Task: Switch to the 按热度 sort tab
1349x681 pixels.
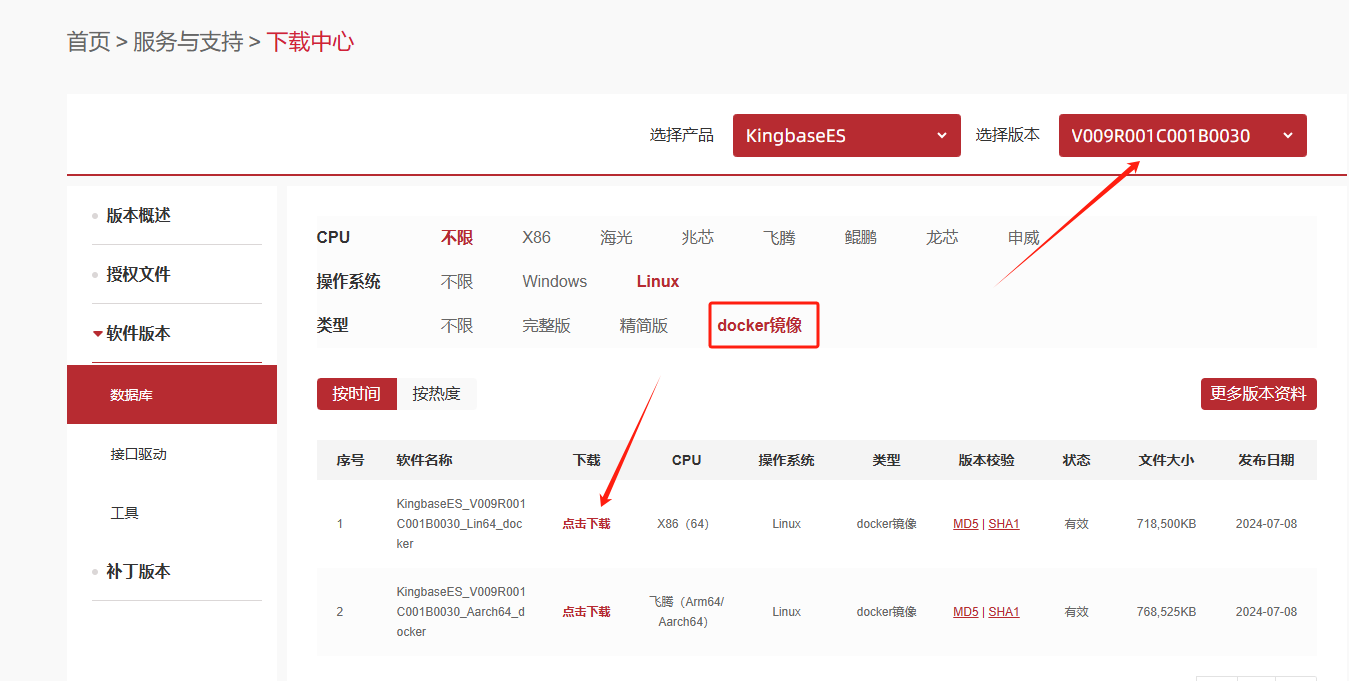Action: (x=436, y=394)
